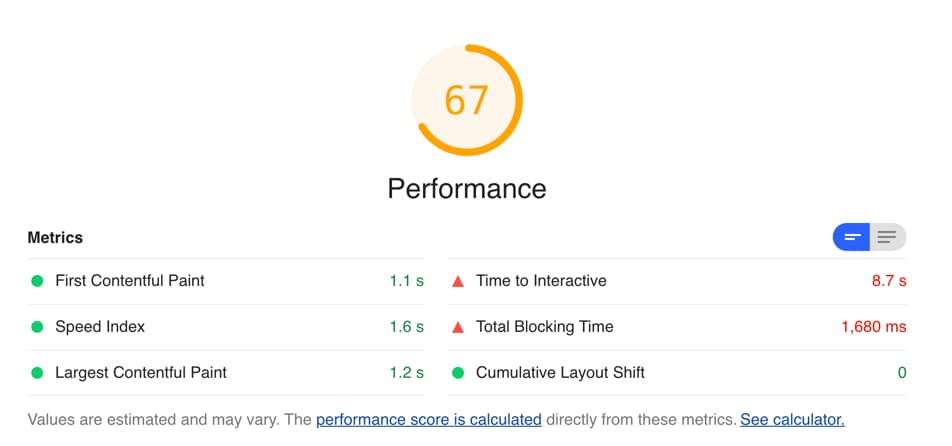The image size is (952, 446).
Task: Click the 1,680 ms blocking time value
Action: [x=874, y=327]
